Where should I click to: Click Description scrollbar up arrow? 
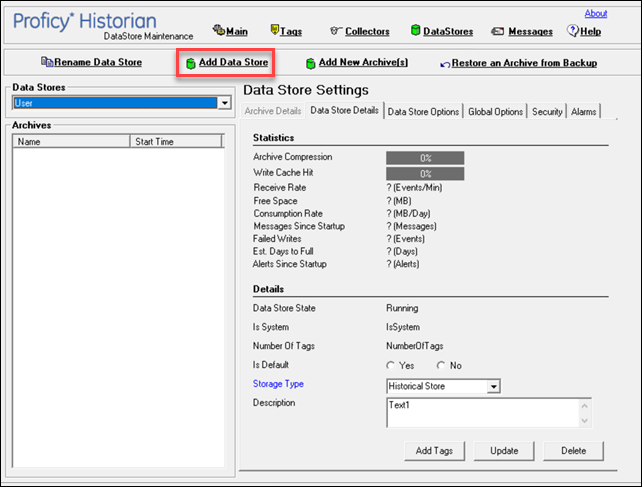click(585, 406)
